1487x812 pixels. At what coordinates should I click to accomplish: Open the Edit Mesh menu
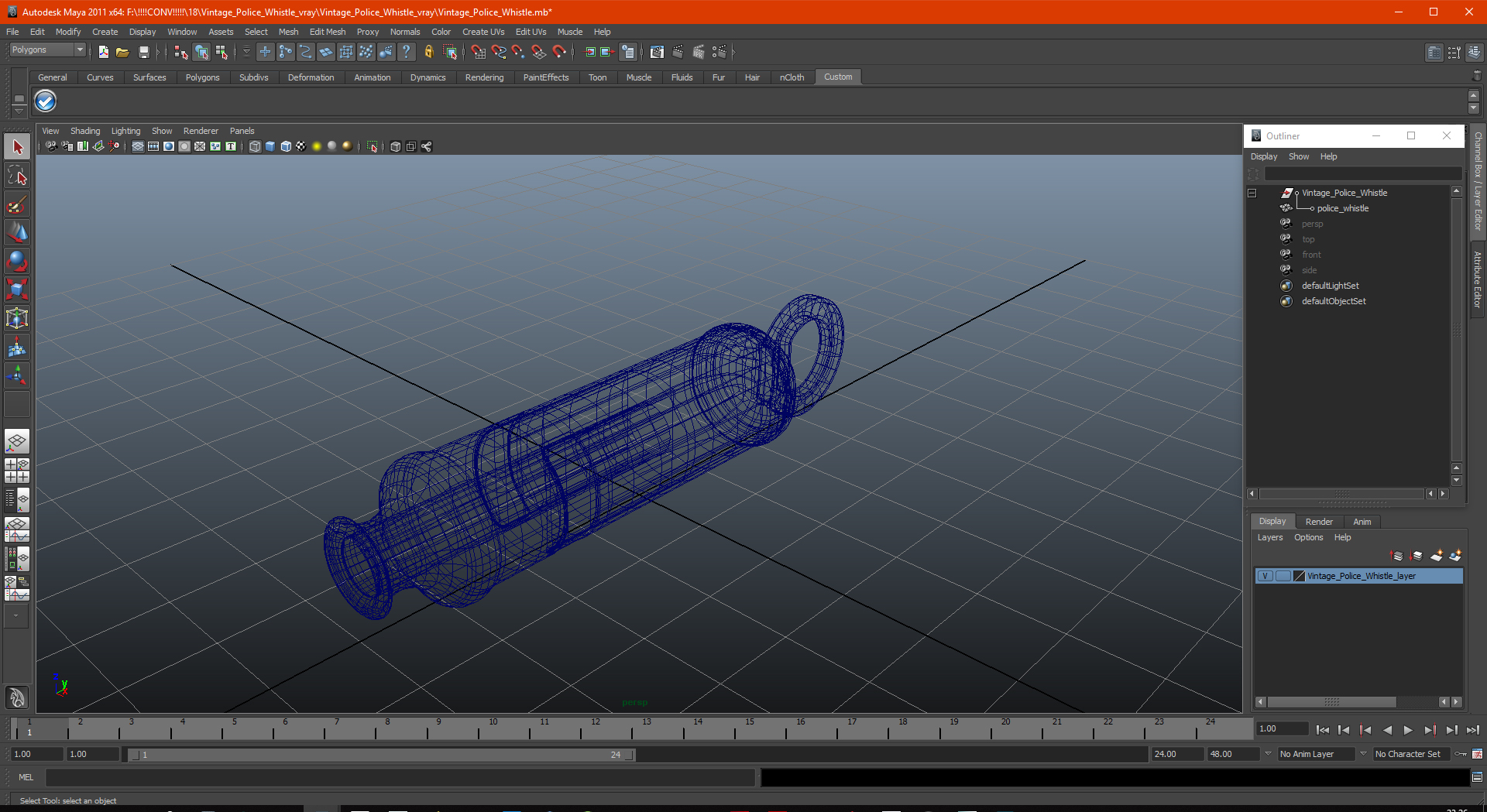(x=328, y=32)
